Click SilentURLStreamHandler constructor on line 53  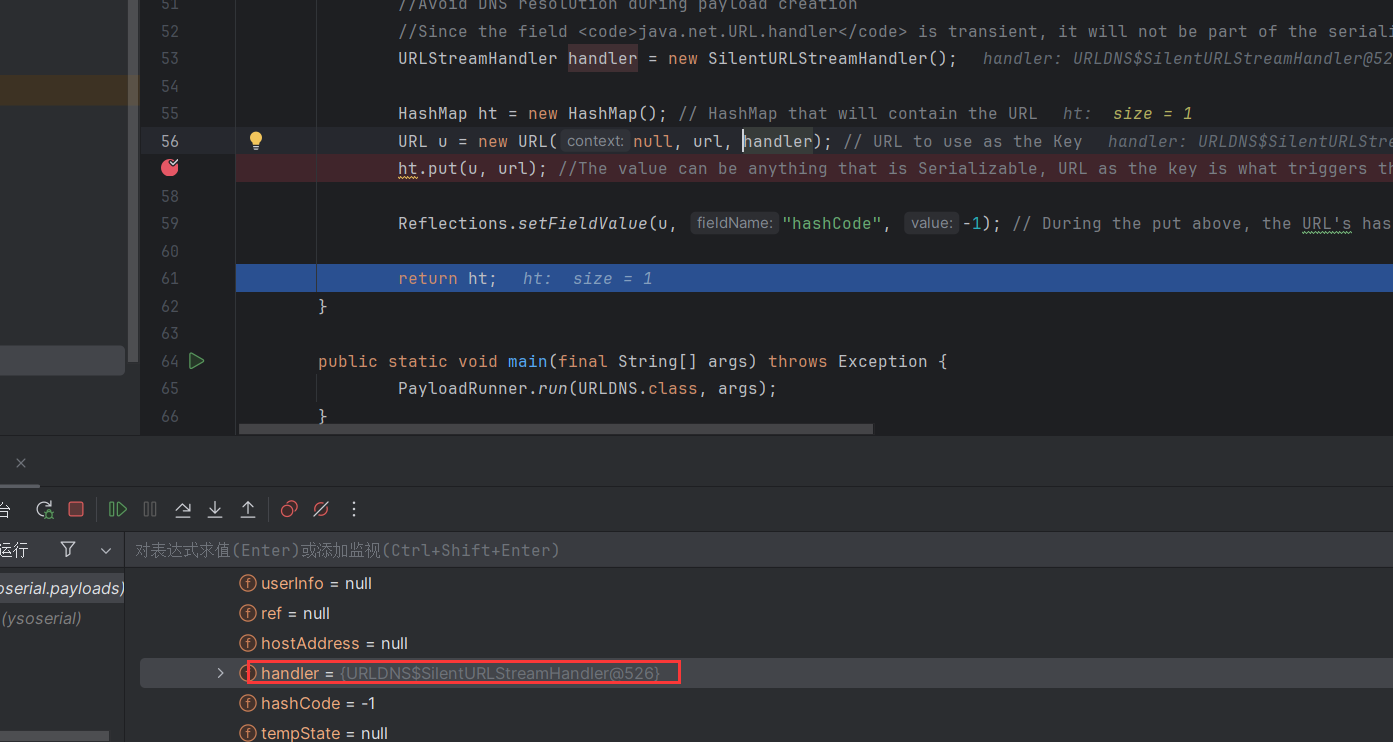828,58
